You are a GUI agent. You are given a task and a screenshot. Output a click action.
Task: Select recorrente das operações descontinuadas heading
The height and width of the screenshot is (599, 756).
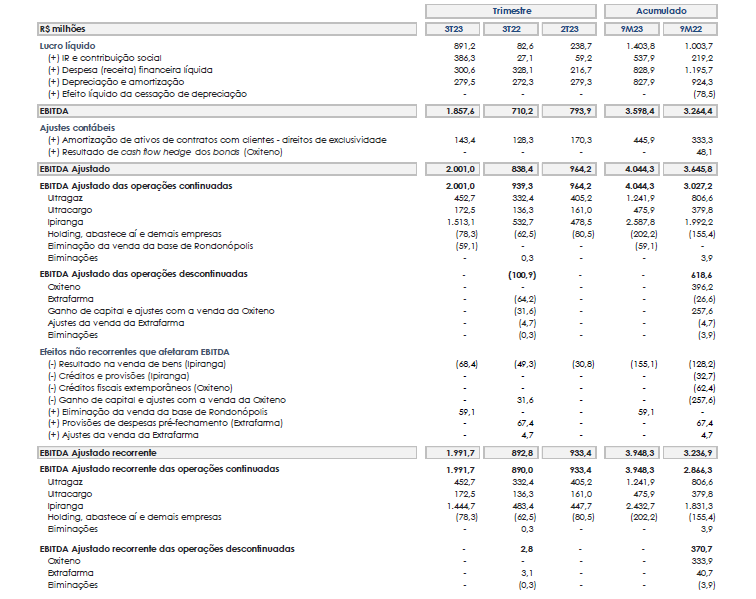pos(167,549)
